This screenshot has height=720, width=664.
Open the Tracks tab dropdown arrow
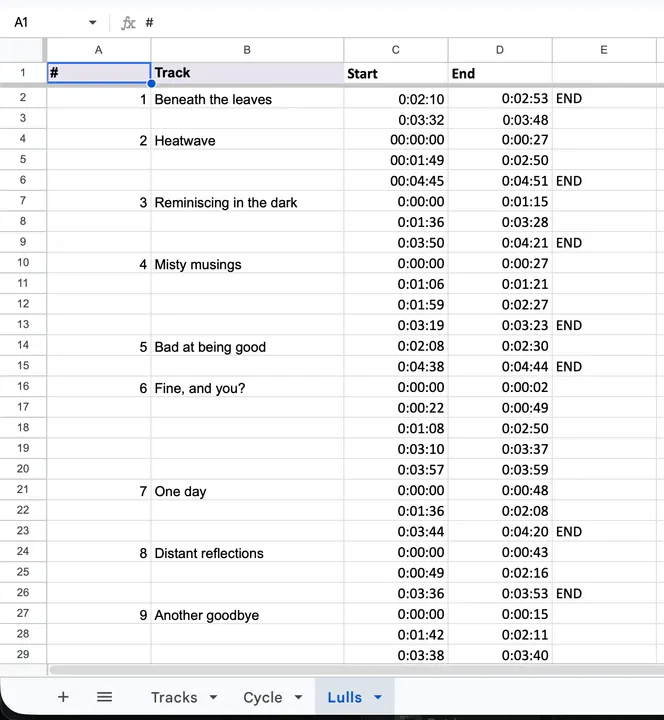pyautogui.click(x=213, y=697)
